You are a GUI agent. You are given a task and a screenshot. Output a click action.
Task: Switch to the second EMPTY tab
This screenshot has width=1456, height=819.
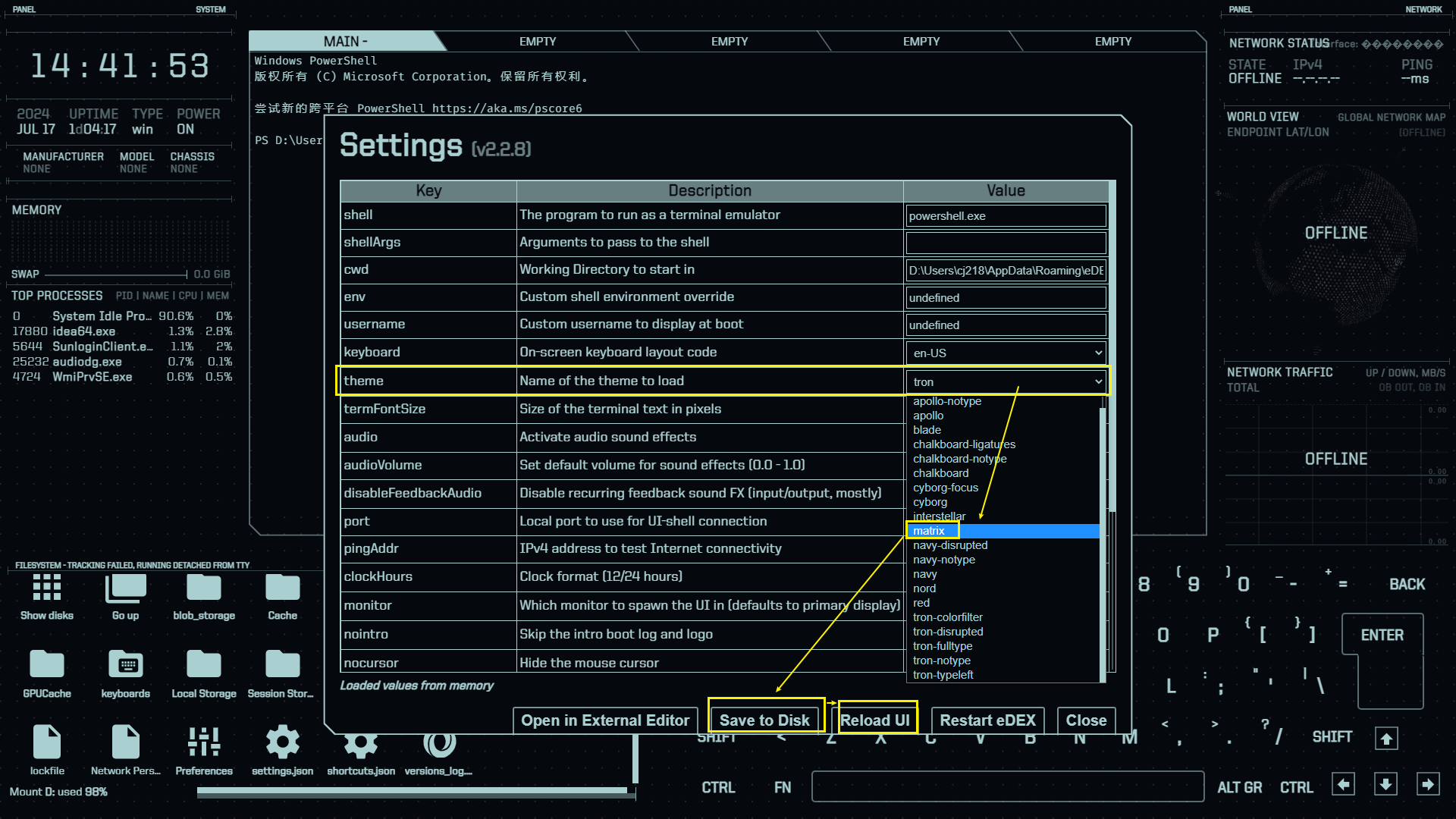click(x=729, y=42)
